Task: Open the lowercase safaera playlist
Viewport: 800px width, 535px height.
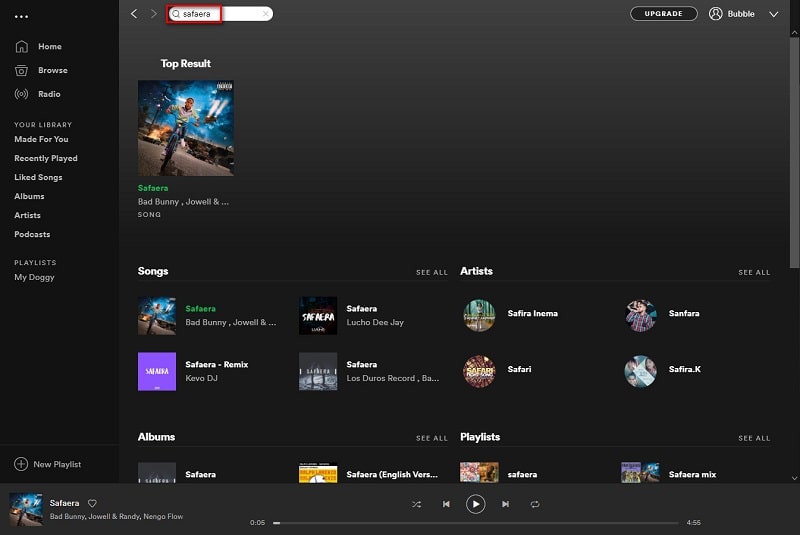Action: (522, 474)
